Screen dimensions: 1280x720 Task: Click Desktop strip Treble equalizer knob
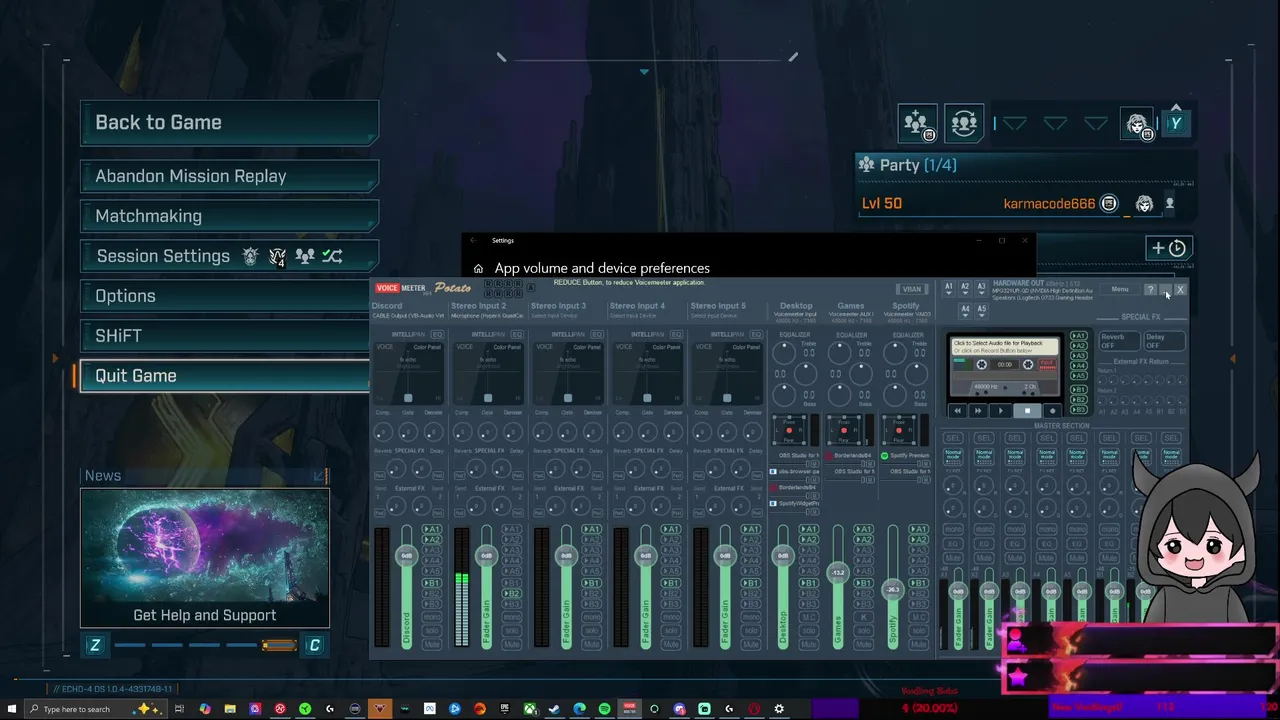(x=786, y=352)
